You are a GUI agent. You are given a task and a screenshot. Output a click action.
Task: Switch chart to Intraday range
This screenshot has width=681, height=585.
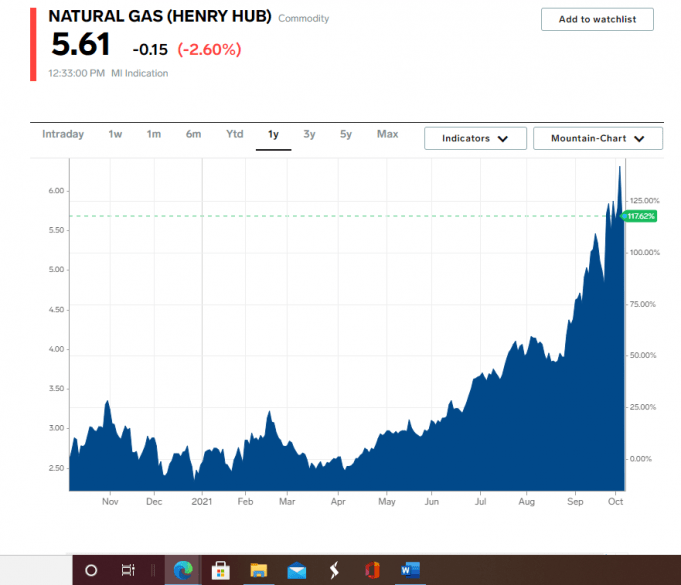[x=63, y=134]
